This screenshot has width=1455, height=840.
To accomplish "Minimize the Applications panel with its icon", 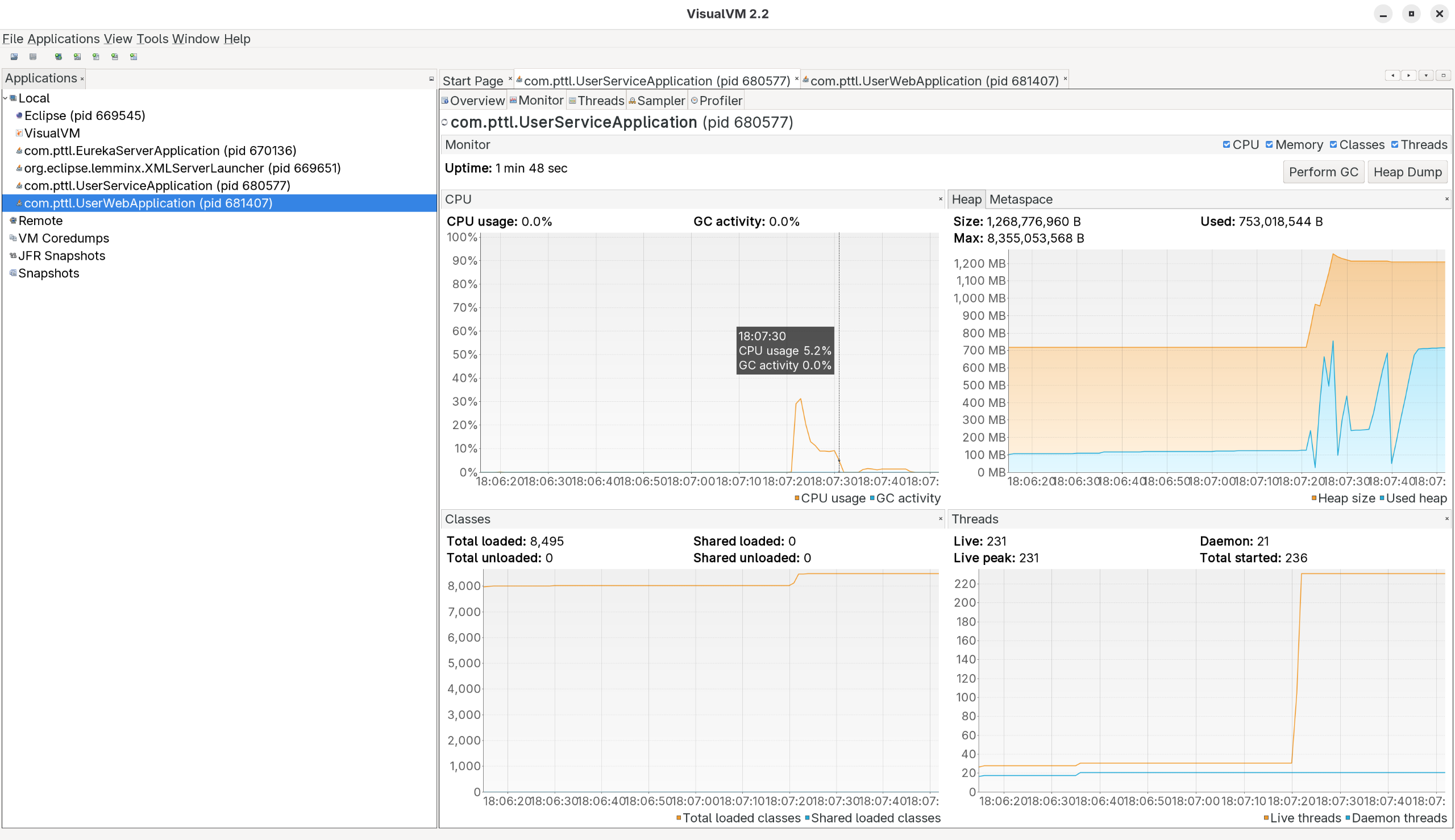I will 431,78.
